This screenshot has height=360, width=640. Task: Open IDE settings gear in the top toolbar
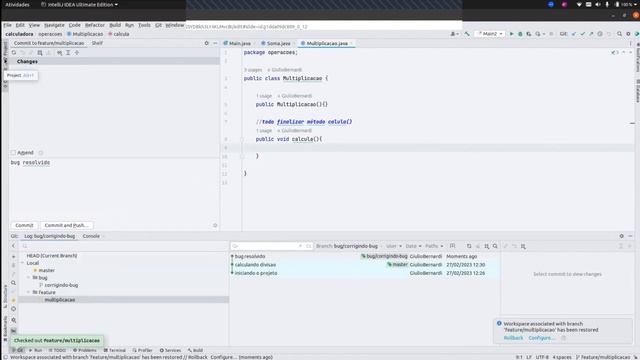click(628, 34)
